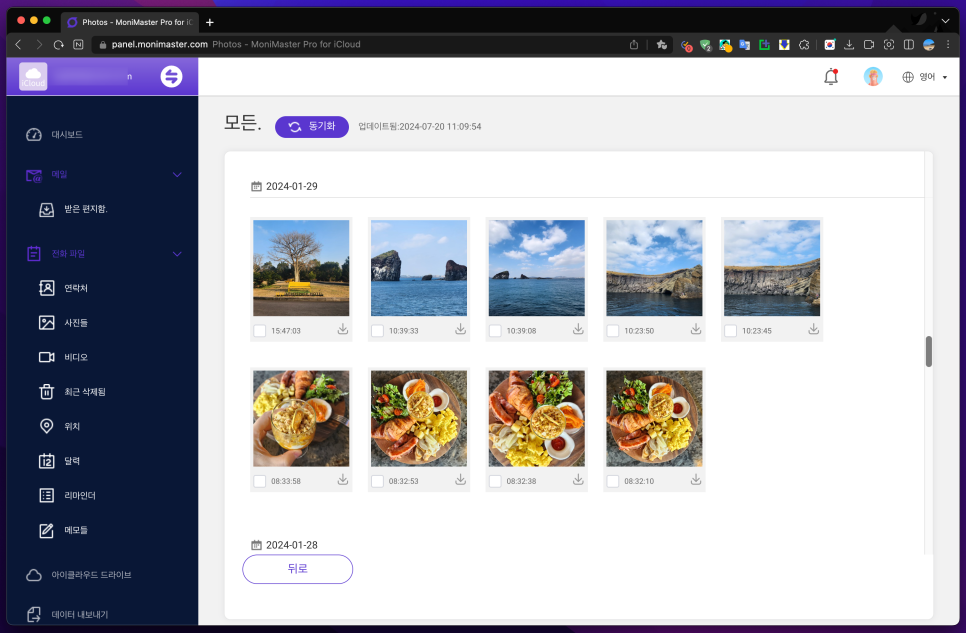Tick the checkbox for photo 10:39:33
Viewport: 966px width, 633px height.
[378, 331]
